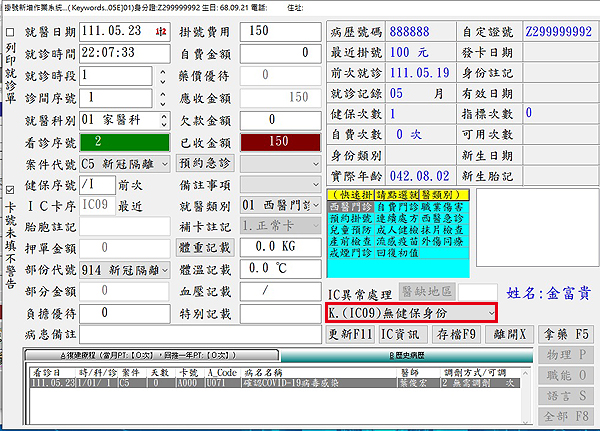The image size is (600, 431).
Task: Click the 預約急診 button
Action: (x=205, y=164)
